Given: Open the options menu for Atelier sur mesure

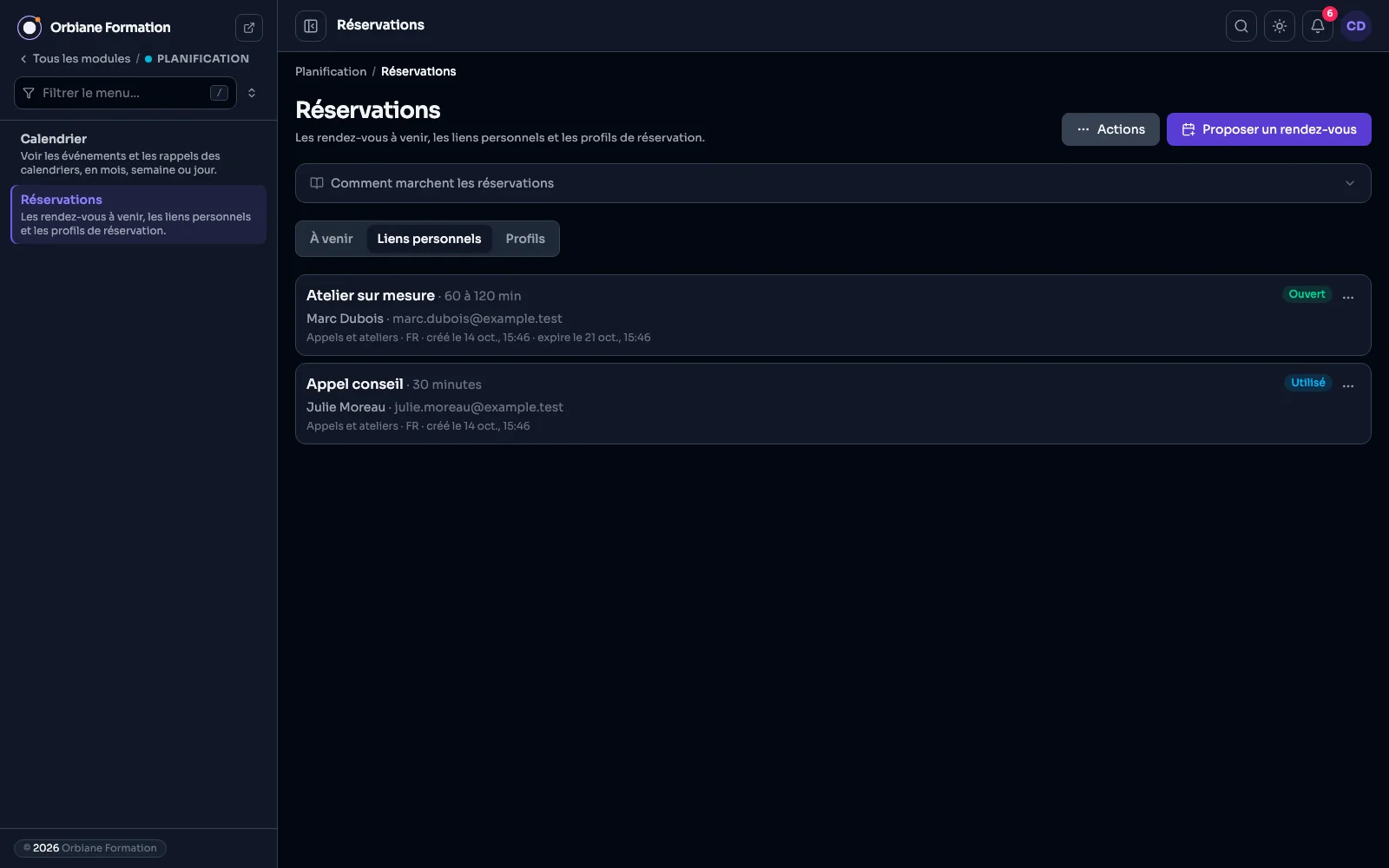Looking at the screenshot, I should point(1348,297).
